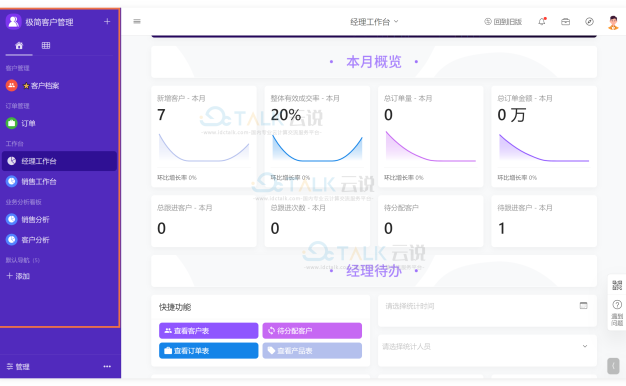Screen dimensions: 626x386
Task: Expand the 请选择统计人员 dropdown
Action: [x=487, y=346]
